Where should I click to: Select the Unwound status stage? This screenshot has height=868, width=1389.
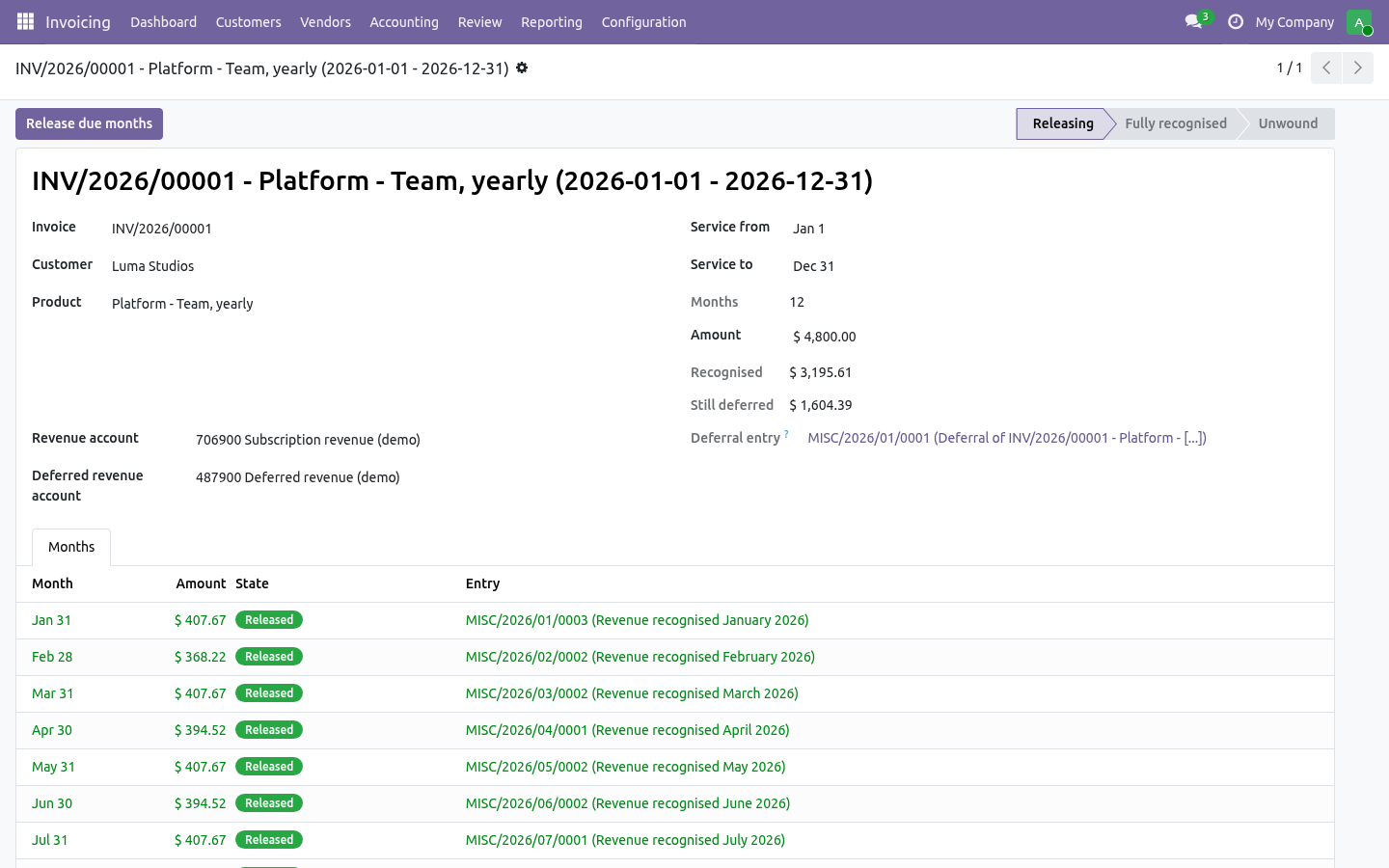(1288, 123)
